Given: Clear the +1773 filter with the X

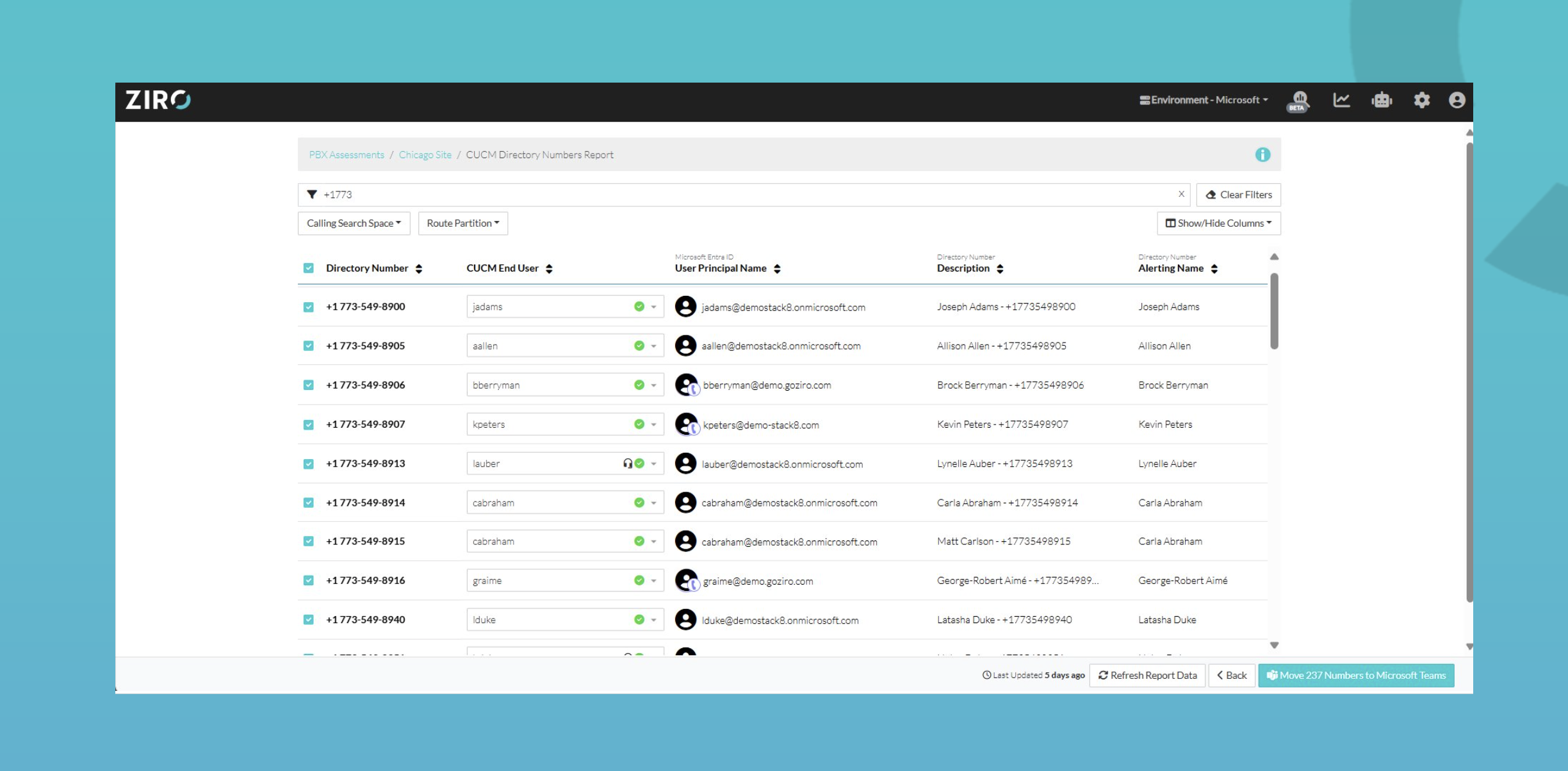Looking at the screenshot, I should pyautogui.click(x=1181, y=194).
